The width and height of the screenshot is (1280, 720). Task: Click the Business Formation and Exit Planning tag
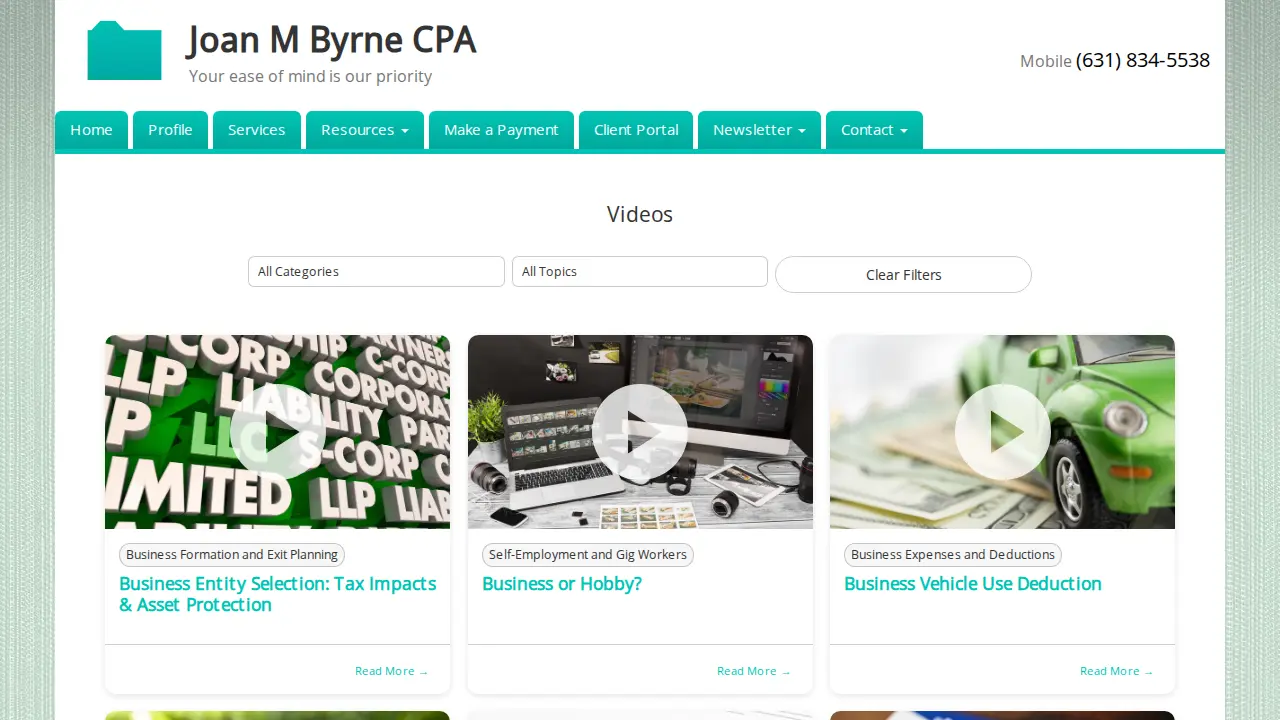coord(232,555)
